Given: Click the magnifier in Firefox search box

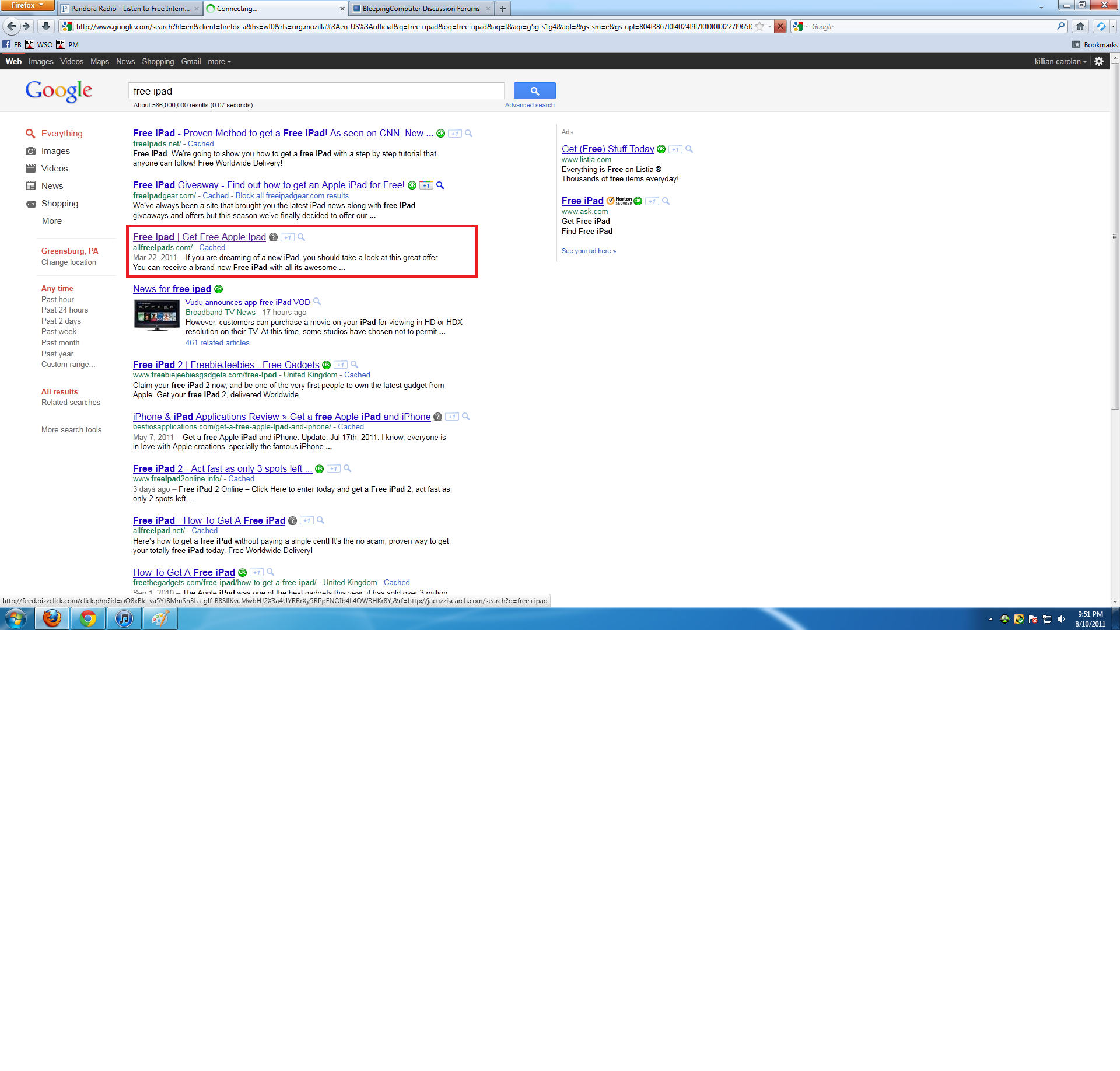Looking at the screenshot, I should (x=1060, y=26).
